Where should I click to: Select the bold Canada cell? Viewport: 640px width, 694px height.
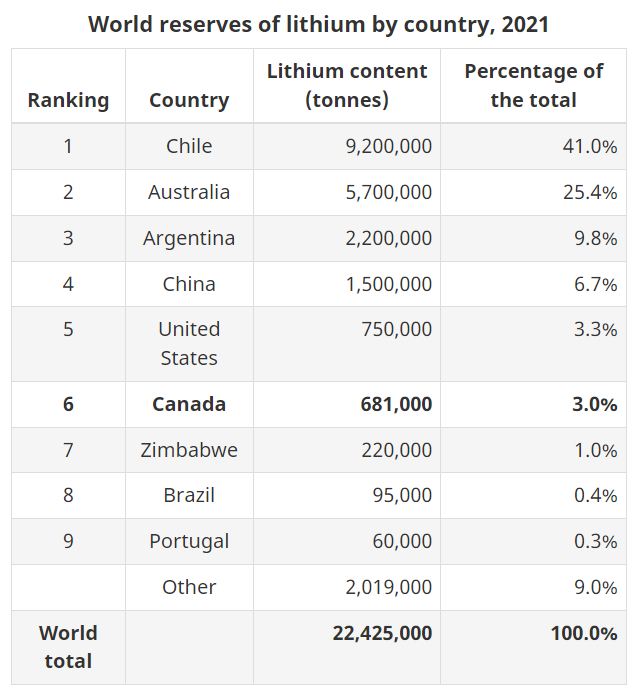(189, 404)
